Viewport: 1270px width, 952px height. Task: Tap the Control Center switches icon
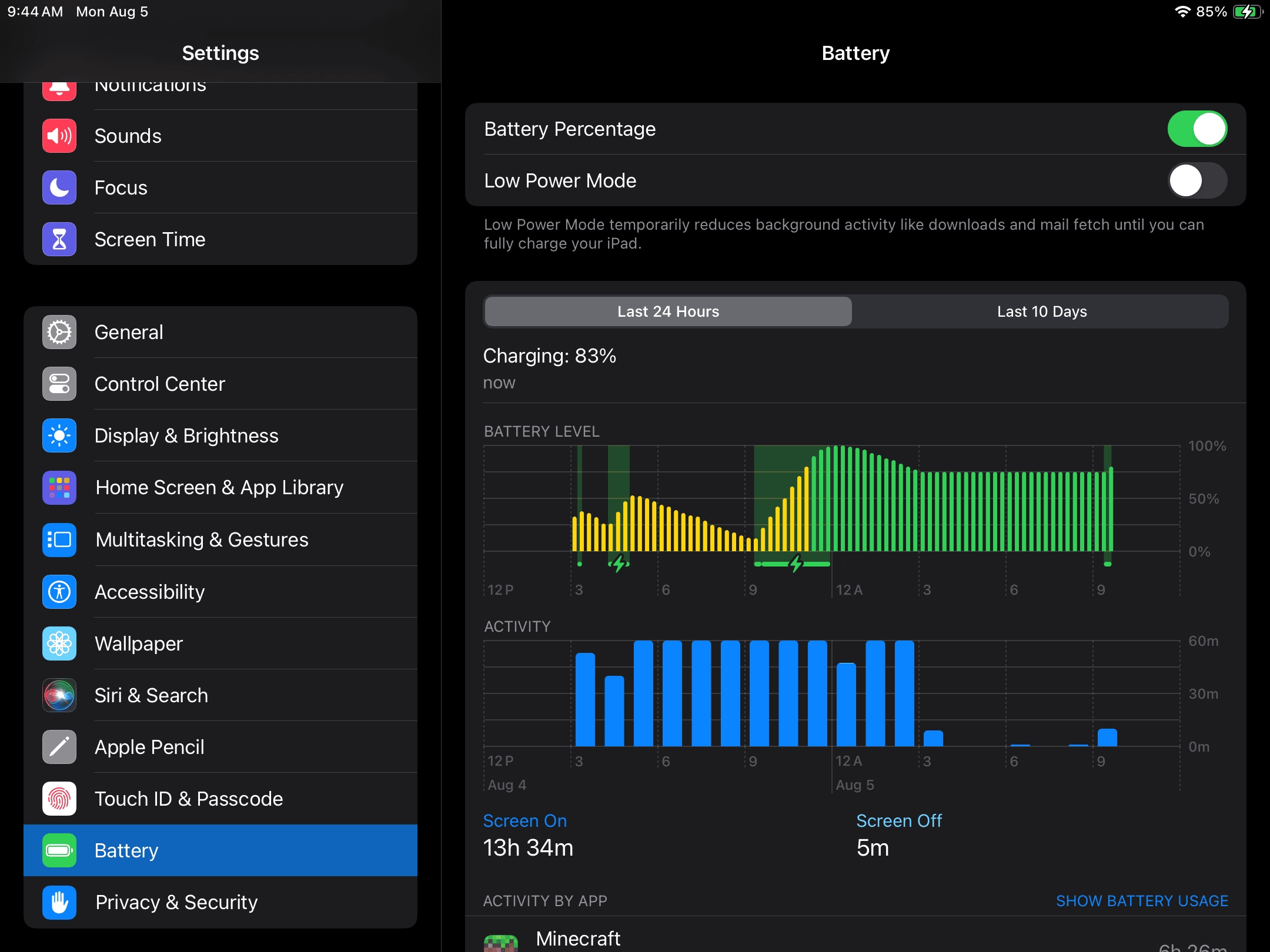[59, 384]
